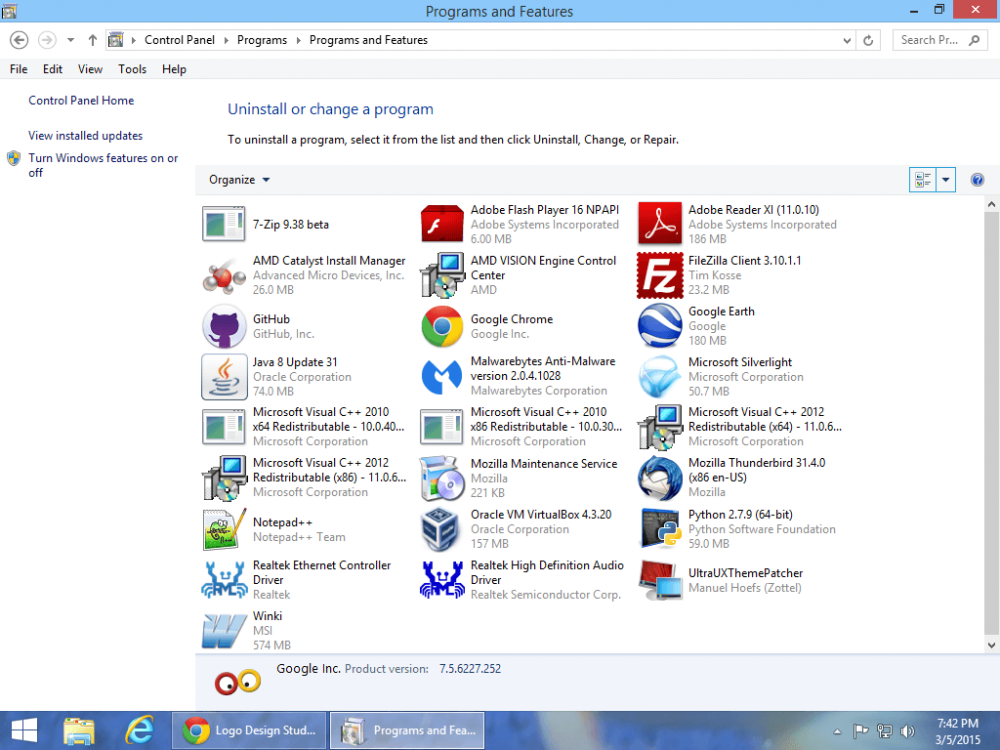The image size is (1000, 750).
Task: Click the Search Programs input field
Action: [x=939, y=40]
